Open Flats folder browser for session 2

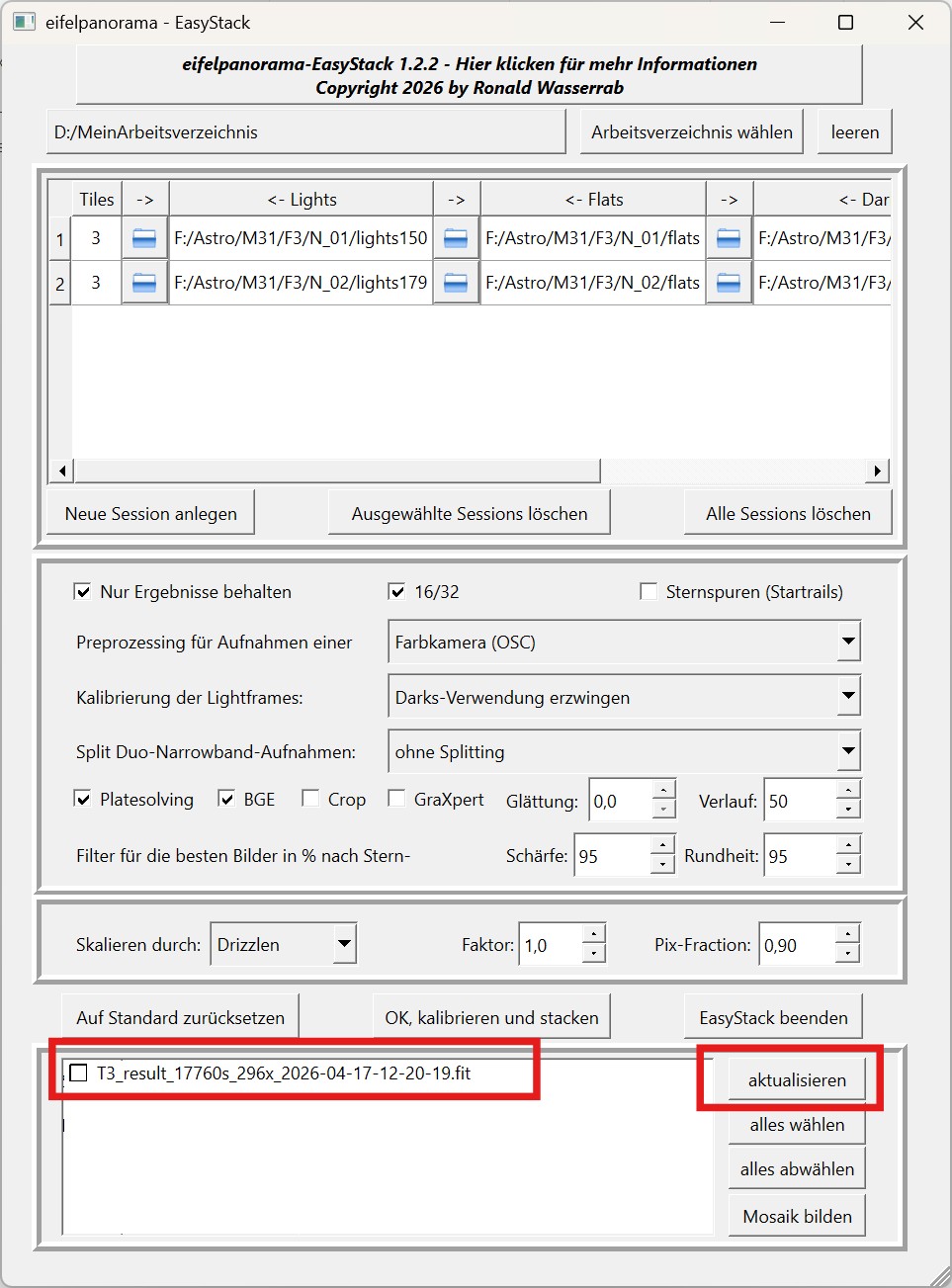pyautogui.click(x=456, y=283)
